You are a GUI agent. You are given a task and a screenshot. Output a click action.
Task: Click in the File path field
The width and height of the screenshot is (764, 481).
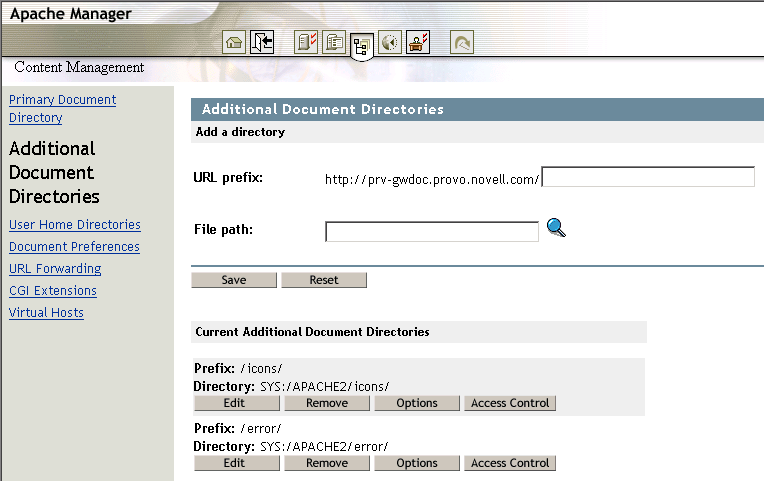coord(432,232)
